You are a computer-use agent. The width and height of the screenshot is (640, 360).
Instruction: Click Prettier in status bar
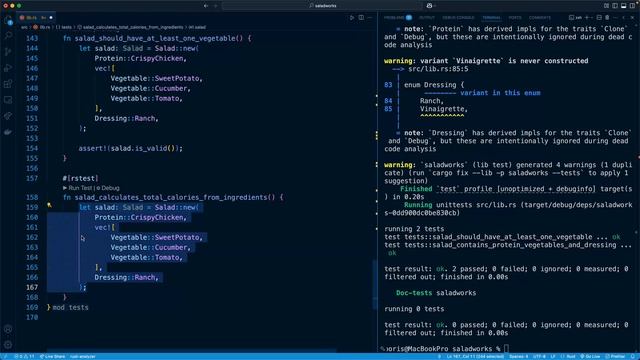(616, 356)
